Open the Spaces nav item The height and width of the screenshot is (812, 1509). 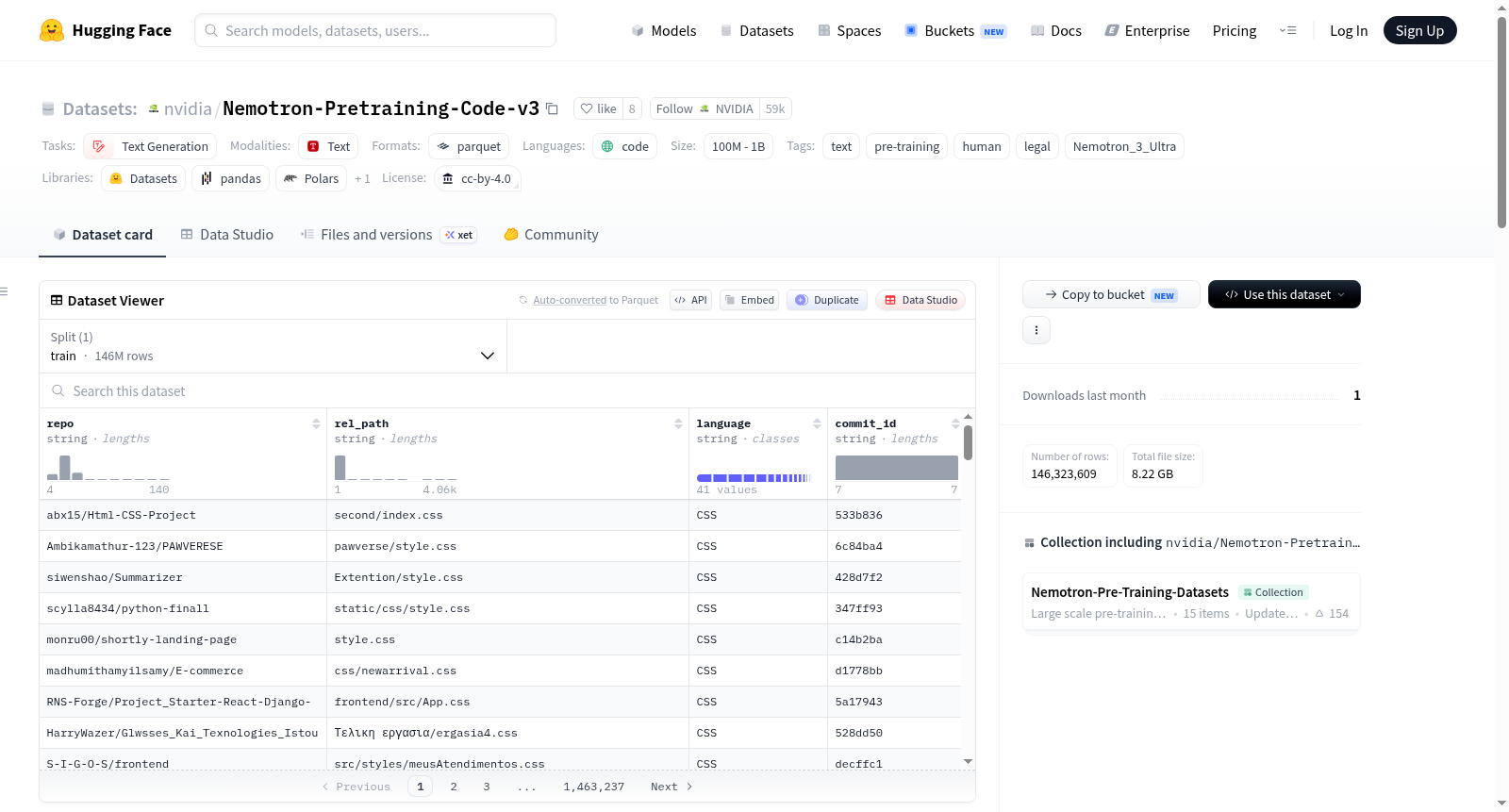(x=849, y=31)
